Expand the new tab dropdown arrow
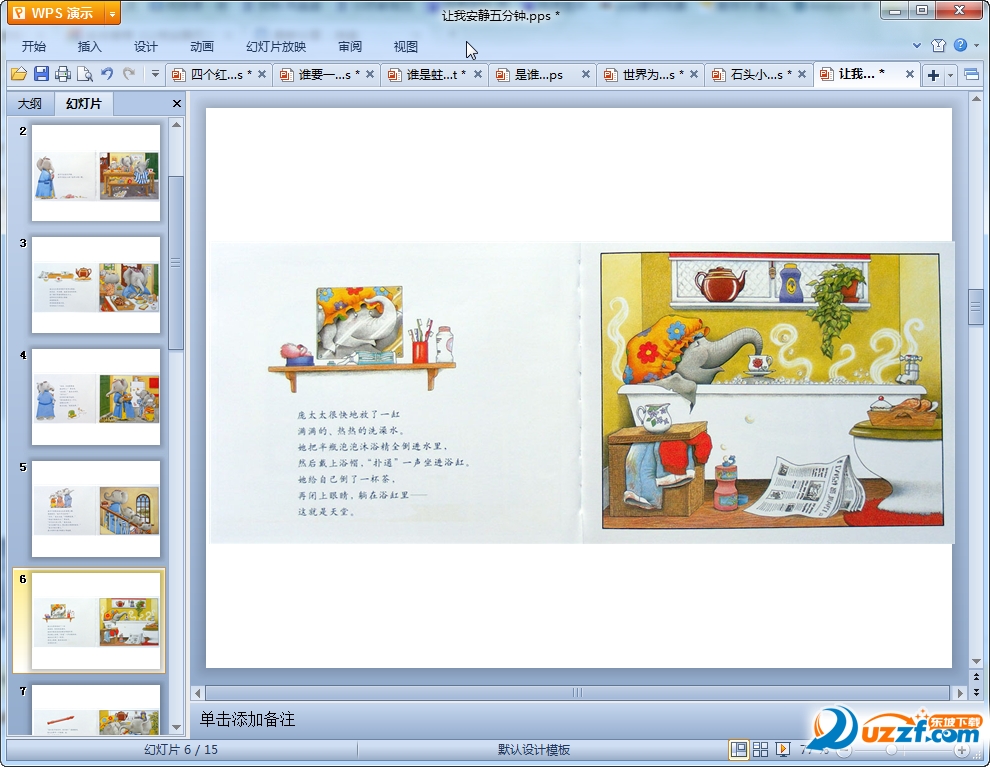This screenshot has width=990, height=767. [951, 76]
